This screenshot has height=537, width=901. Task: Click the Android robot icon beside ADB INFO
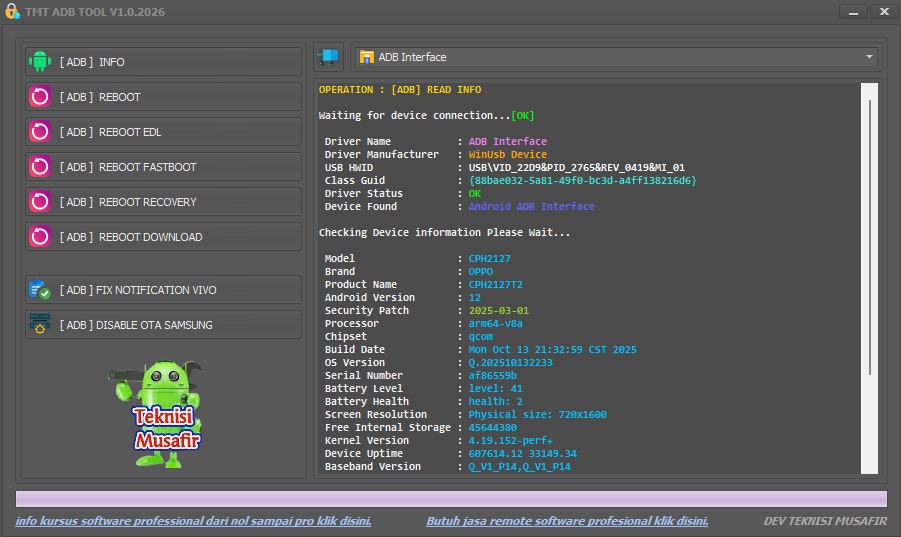40,62
